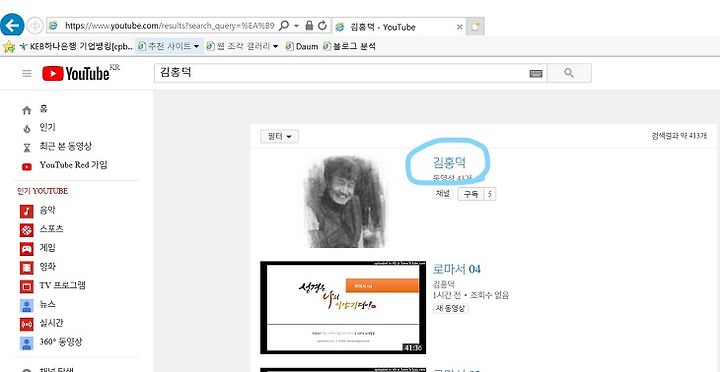The height and width of the screenshot is (372, 720).
Task: Click the subscriber count 5 box
Action: (490, 194)
